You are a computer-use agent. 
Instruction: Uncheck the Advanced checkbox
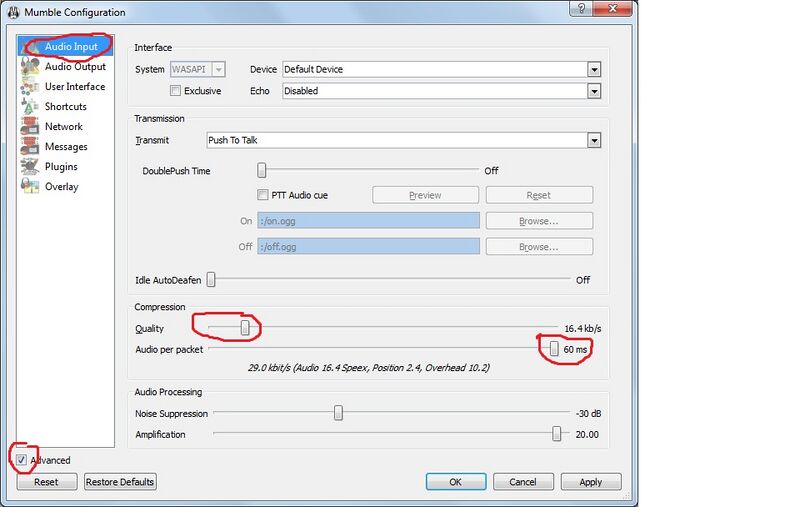22,460
